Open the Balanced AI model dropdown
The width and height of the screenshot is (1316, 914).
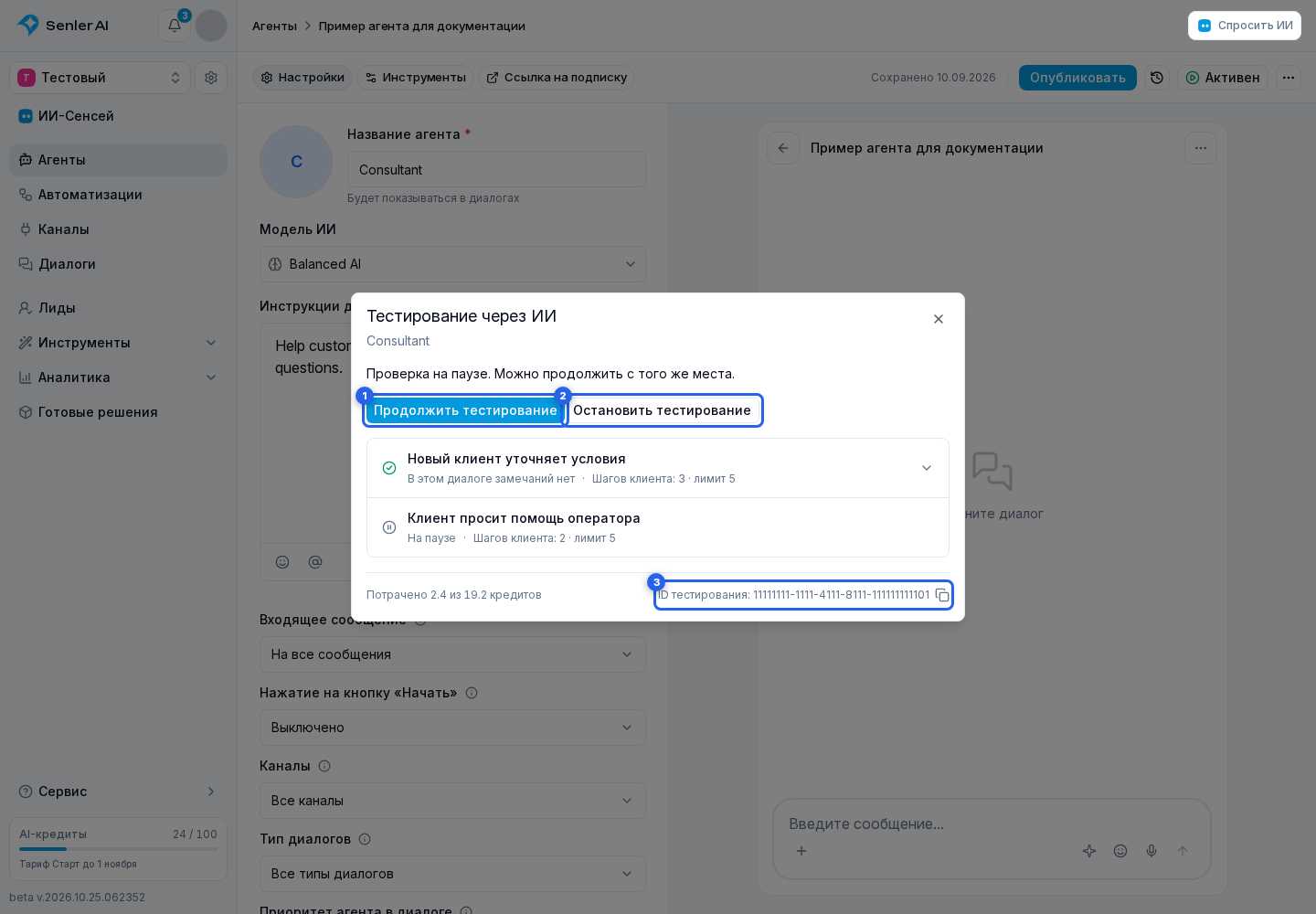(x=452, y=264)
